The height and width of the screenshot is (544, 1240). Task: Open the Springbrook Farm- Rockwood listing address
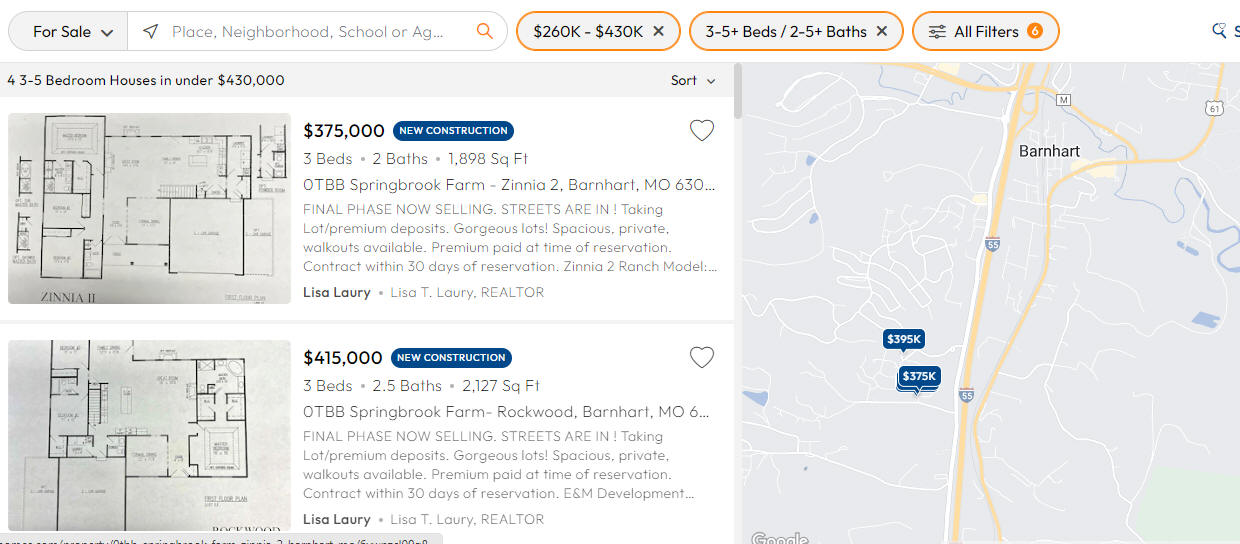coord(506,412)
